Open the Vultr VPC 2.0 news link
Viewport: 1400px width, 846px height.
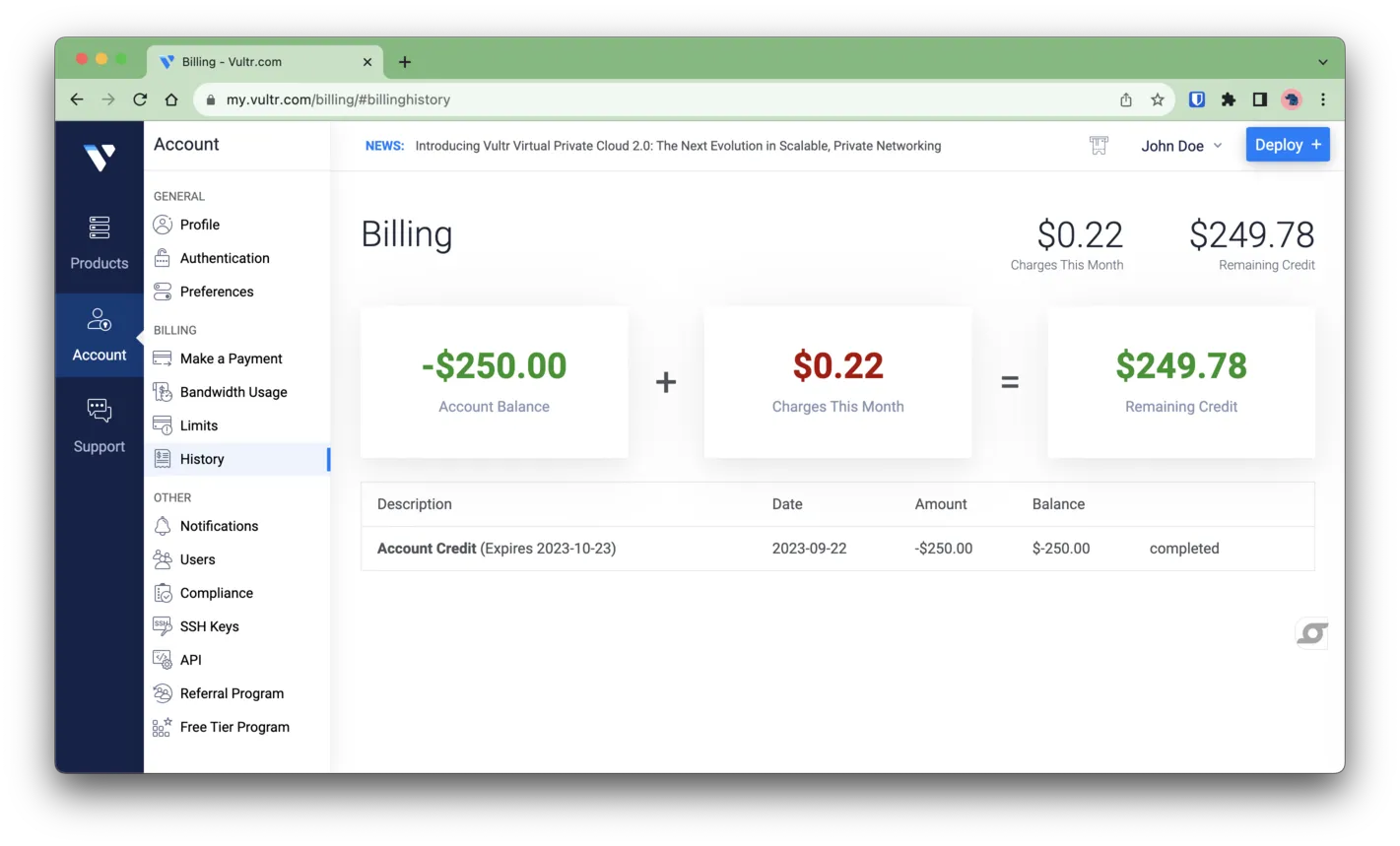pos(678,146)
